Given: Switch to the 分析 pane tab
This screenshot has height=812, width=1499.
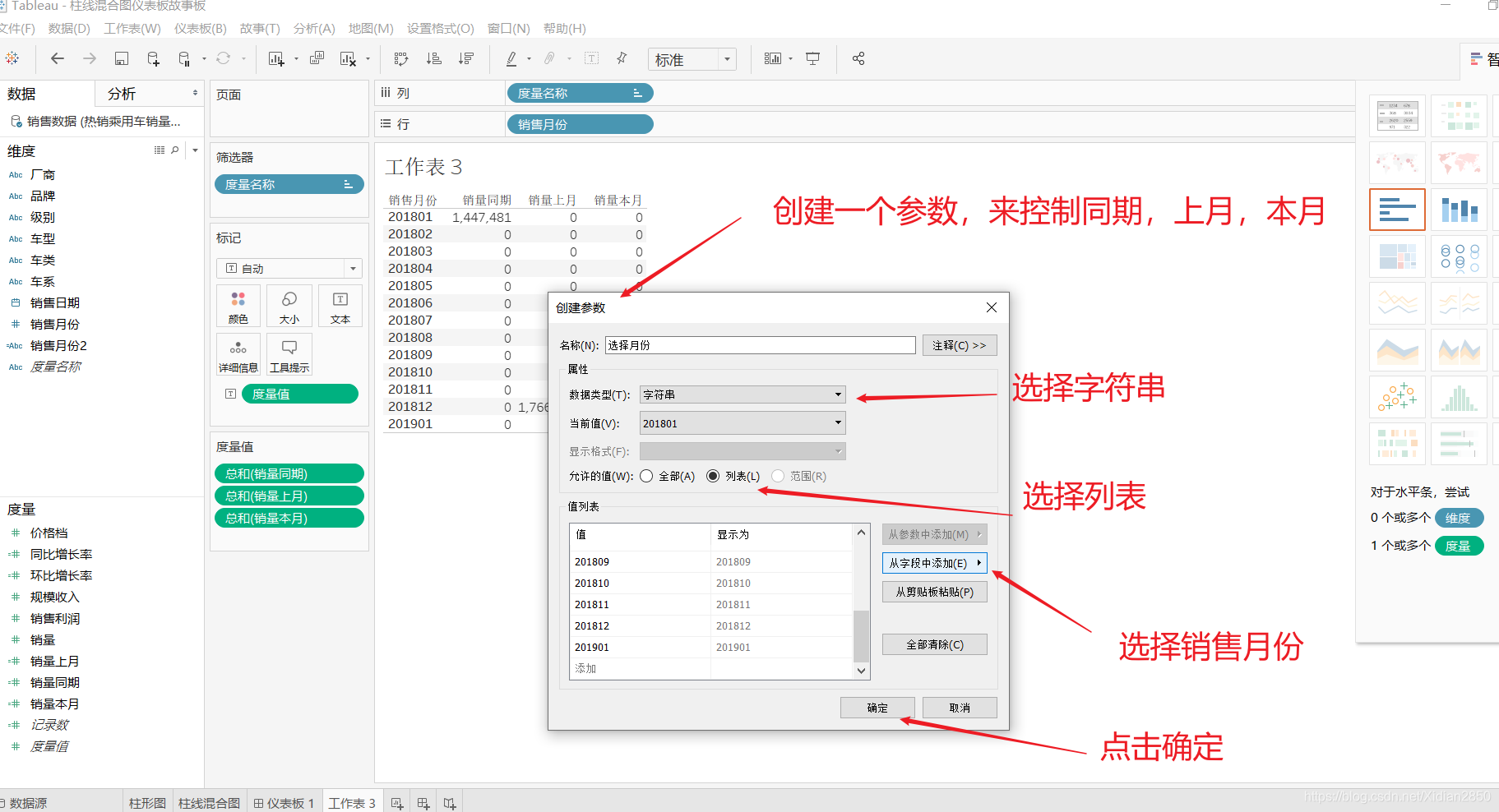Looking at the screenshot, I should point(122,94).
